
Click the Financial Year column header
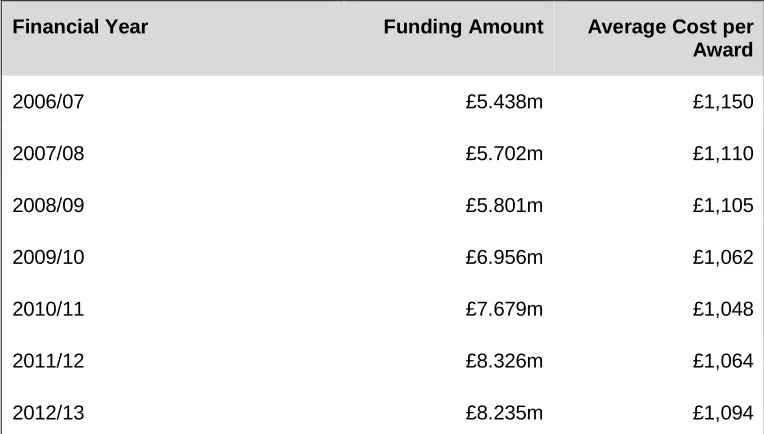[x=80, y=27]
